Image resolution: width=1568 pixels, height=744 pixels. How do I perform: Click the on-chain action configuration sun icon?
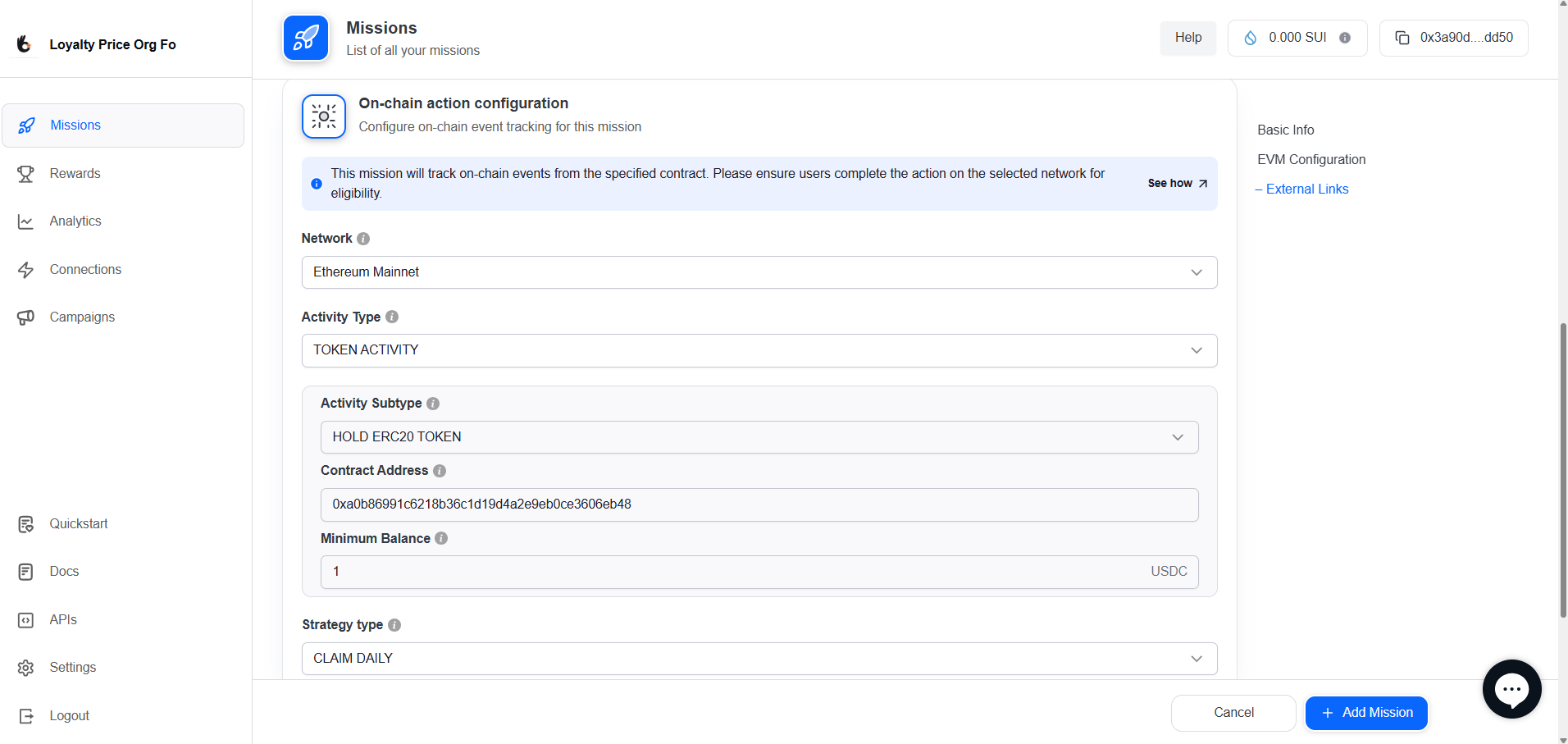[x=324, y=116]
